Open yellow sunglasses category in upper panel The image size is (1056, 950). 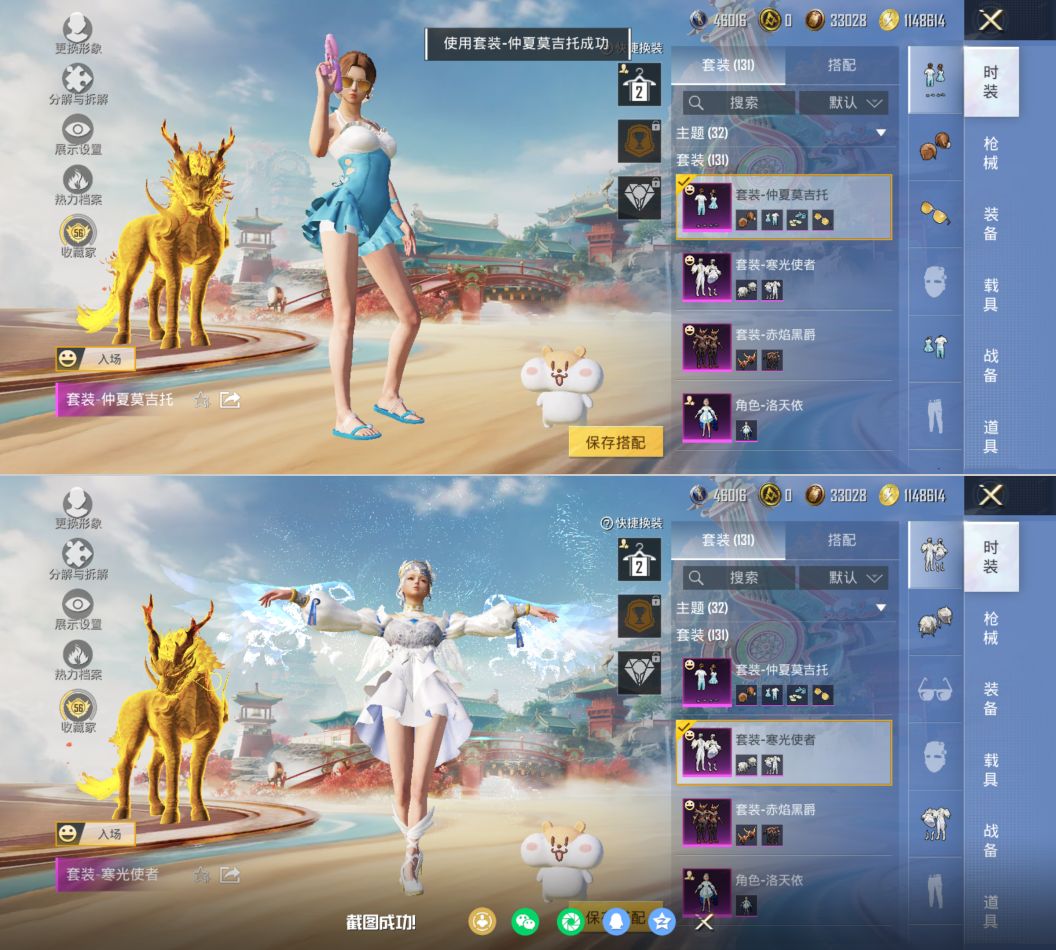pyautogui.click(x=935, y=211)
